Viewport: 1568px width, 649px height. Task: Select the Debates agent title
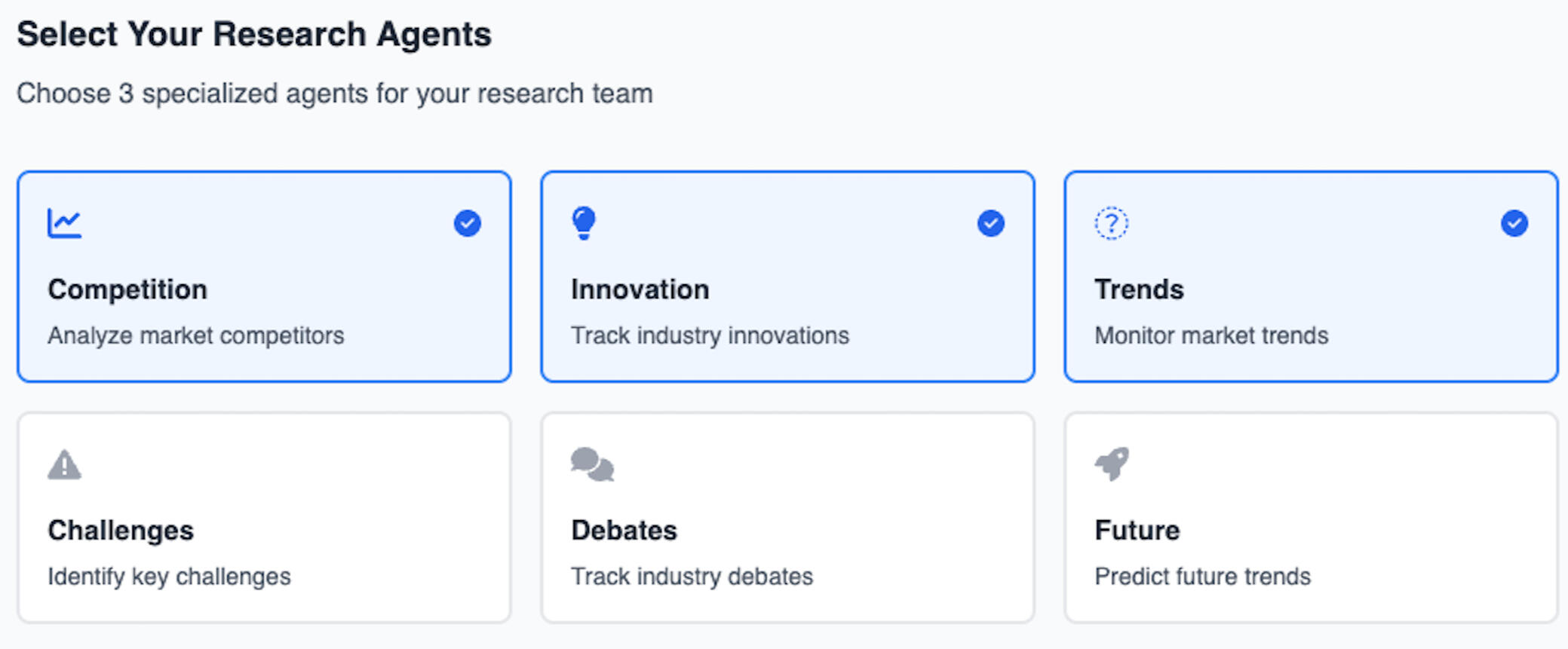624,530
